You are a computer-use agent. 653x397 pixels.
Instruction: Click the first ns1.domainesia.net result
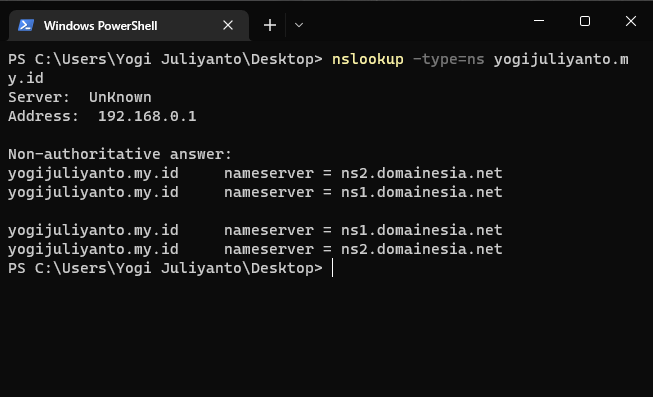[421, 192]
